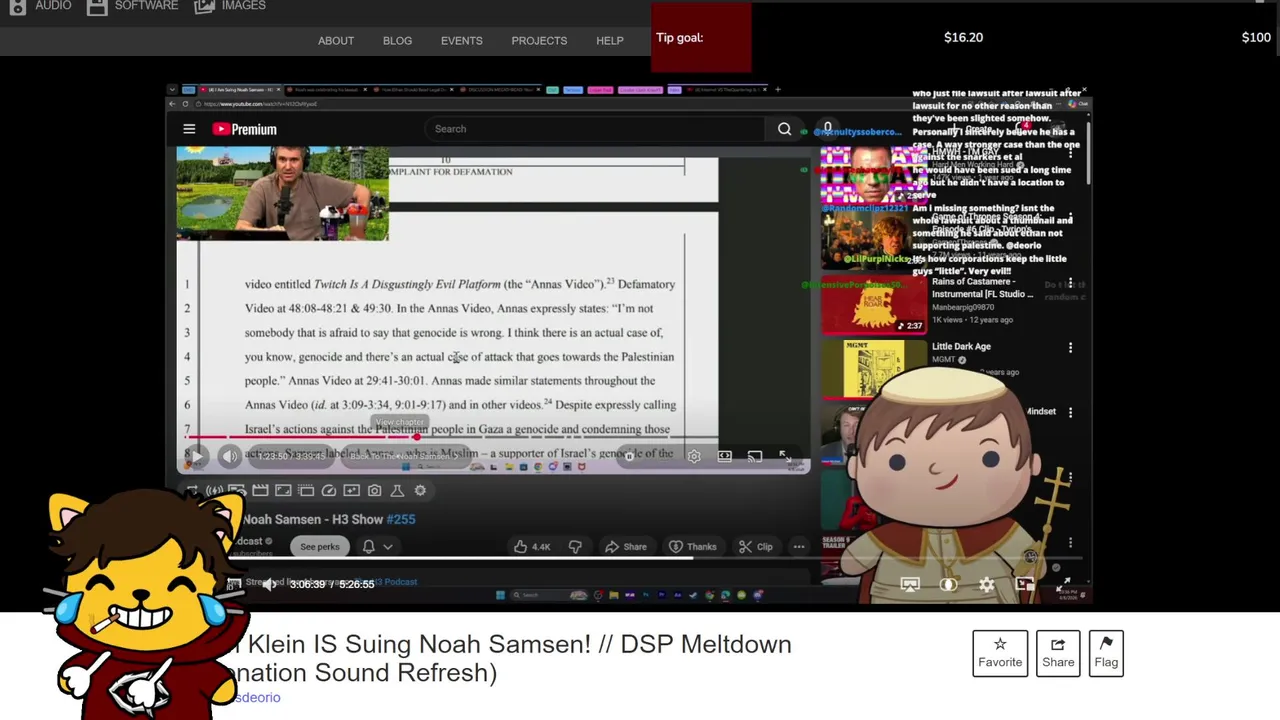Open the SOFTWARE section in top bar
The image size is (1280, 720).
(x=132, y=6)
